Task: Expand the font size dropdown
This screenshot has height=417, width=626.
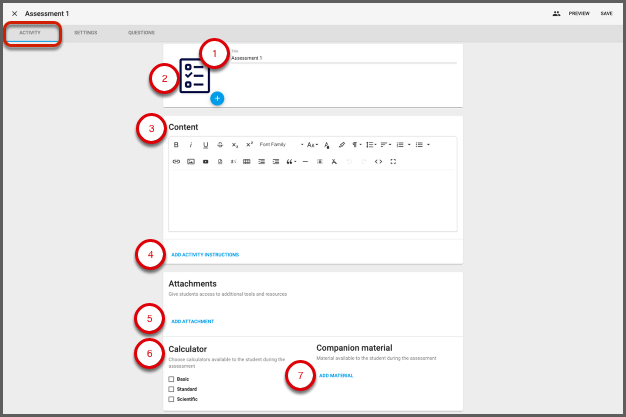Action: tap(312, 145)
